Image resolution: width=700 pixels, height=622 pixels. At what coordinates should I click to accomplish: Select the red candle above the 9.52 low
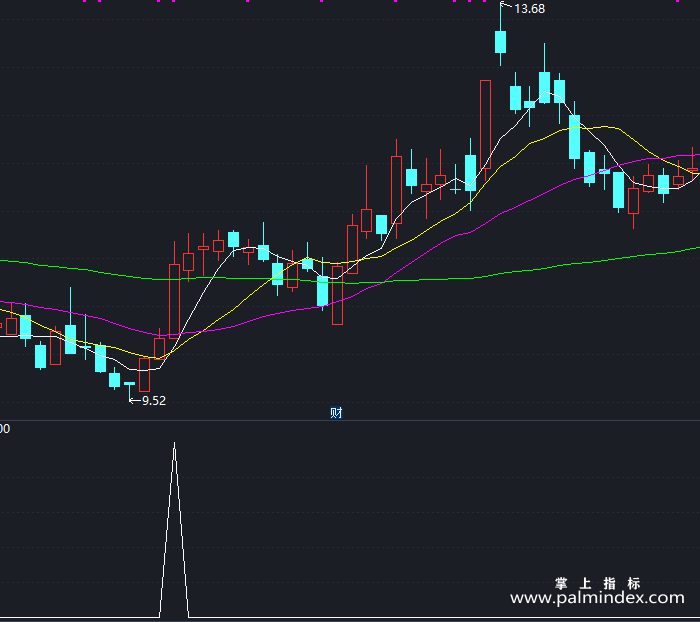click(x=144, y=375)
